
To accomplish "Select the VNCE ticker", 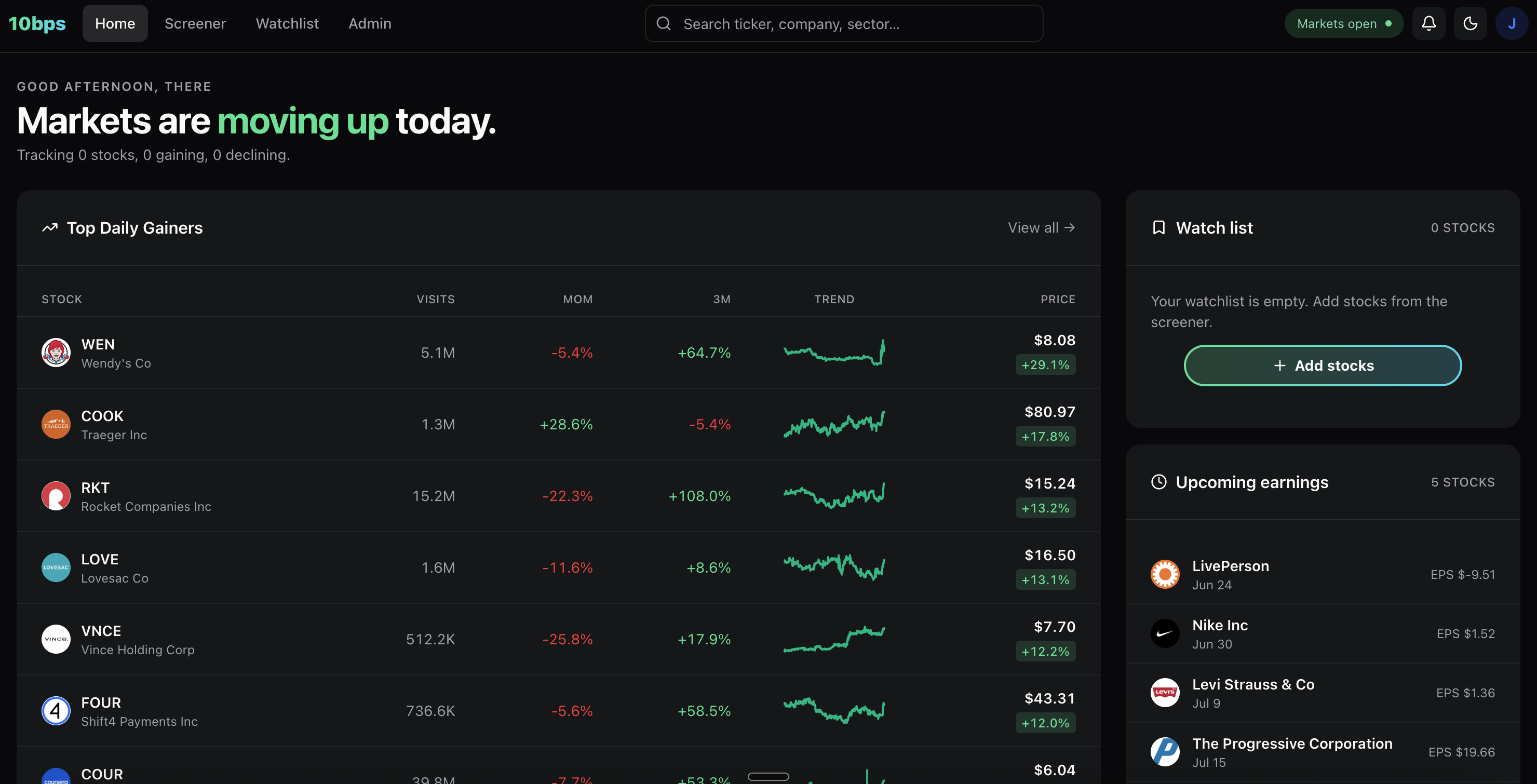I will click(101, 631).
